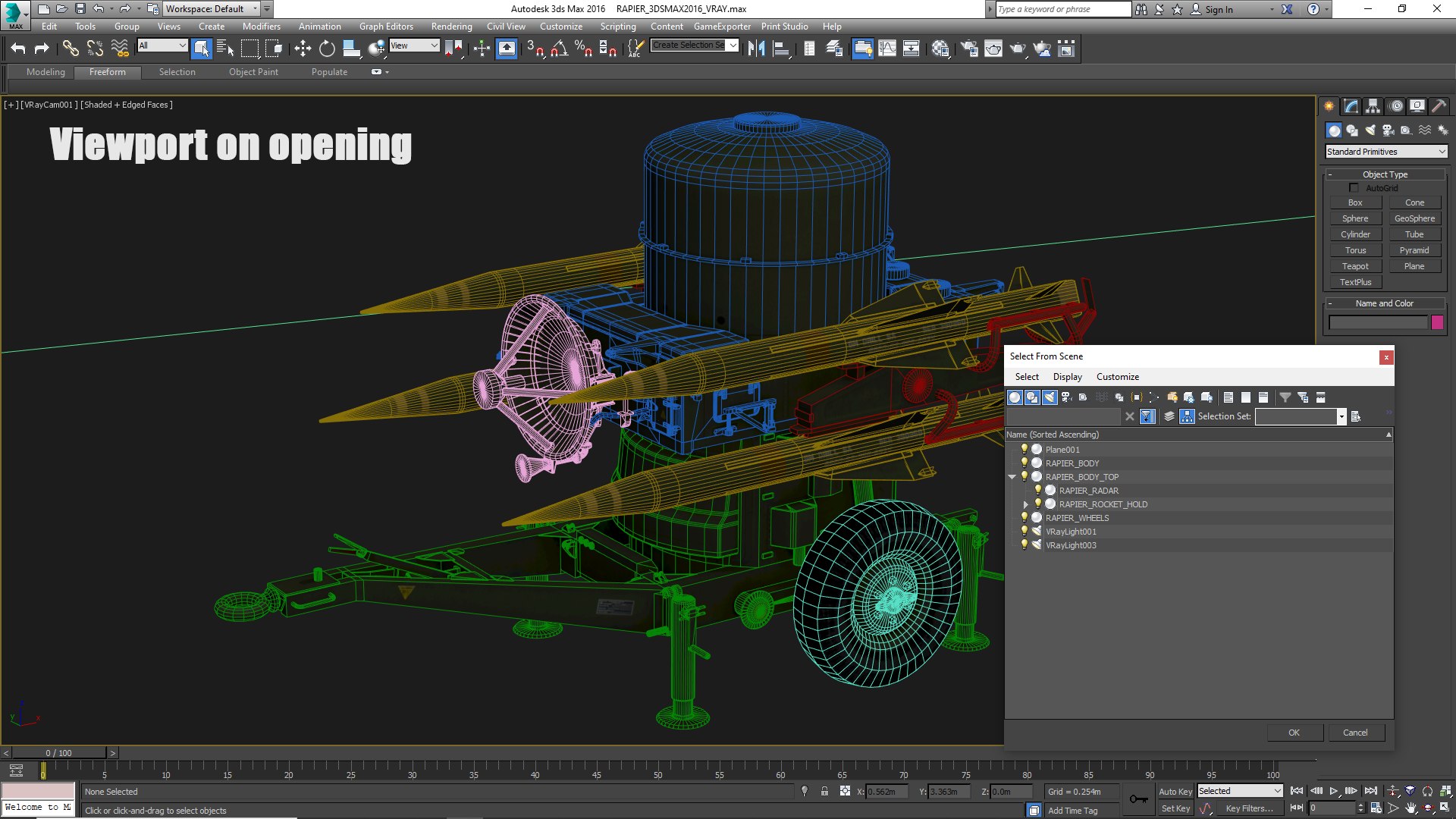This screenshot has height=819, width=1456.
Task: Enable the AutoGrid checkbox
Action: (x=1354, y=187)
